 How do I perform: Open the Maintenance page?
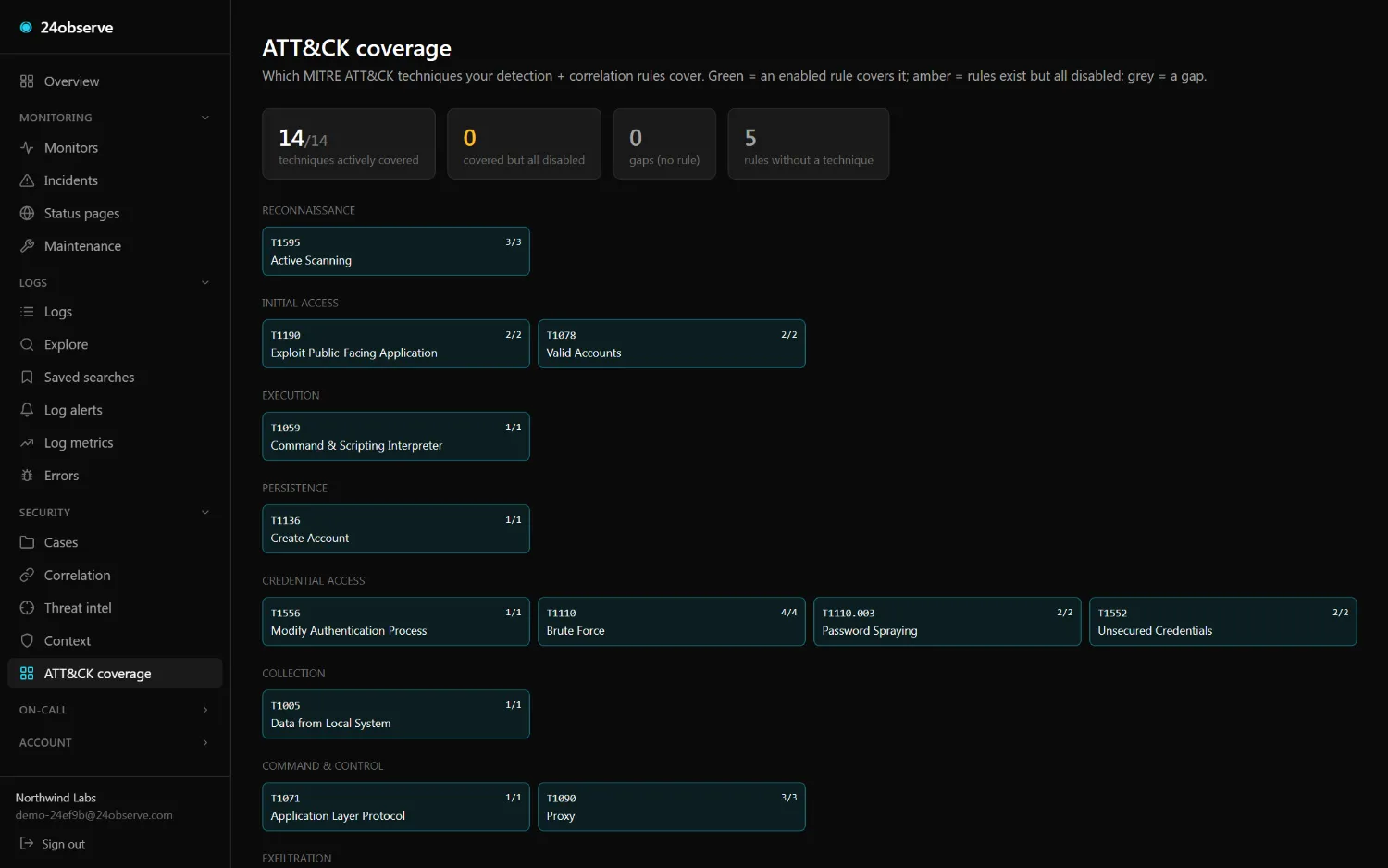(115, 246)
